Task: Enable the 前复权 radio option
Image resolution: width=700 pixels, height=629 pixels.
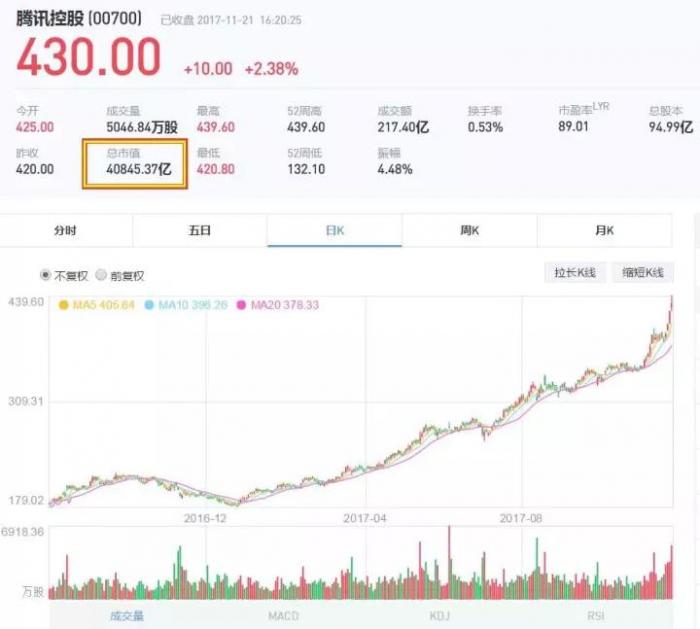Action: (102, 275)
